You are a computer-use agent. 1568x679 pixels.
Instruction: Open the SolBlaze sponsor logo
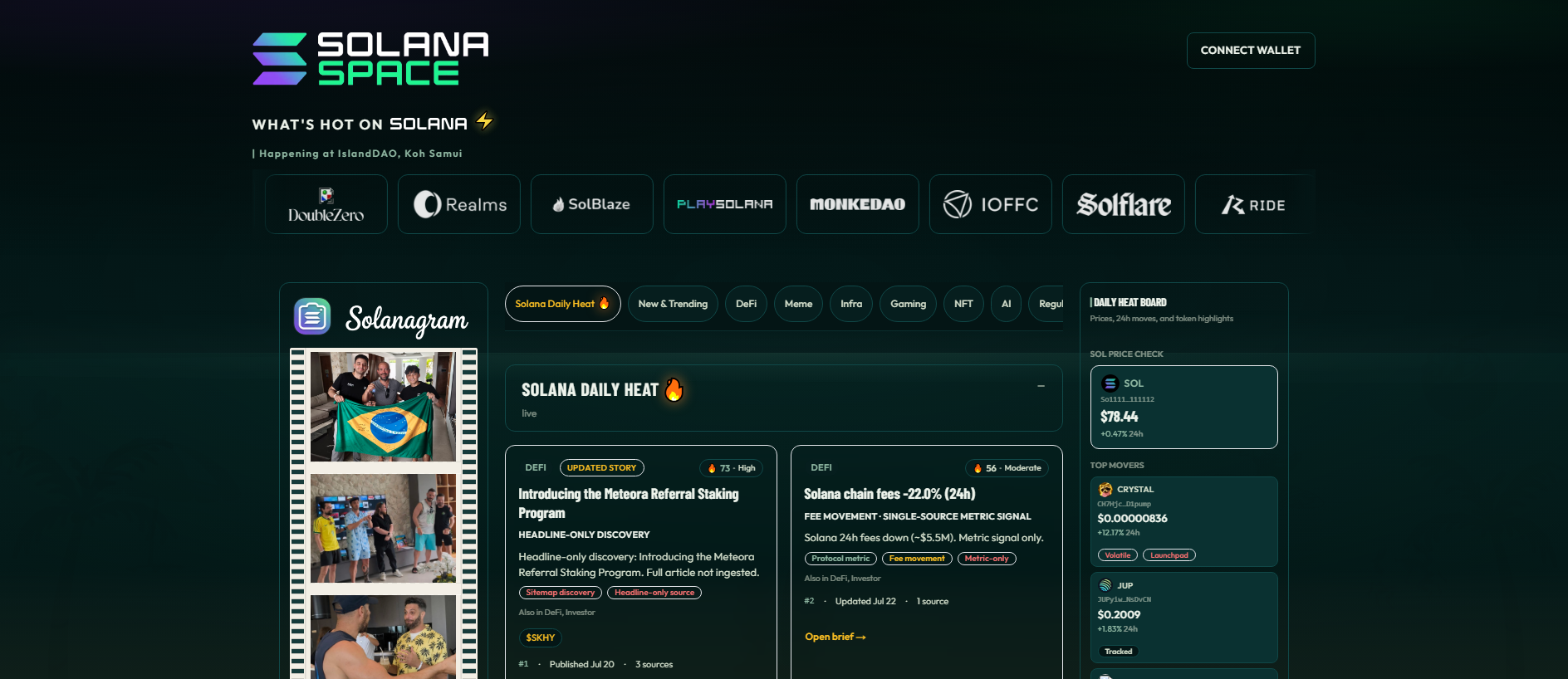592,204
